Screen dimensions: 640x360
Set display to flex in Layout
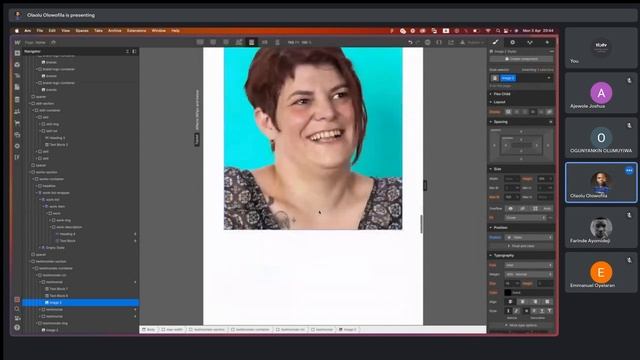click(517, 112)
